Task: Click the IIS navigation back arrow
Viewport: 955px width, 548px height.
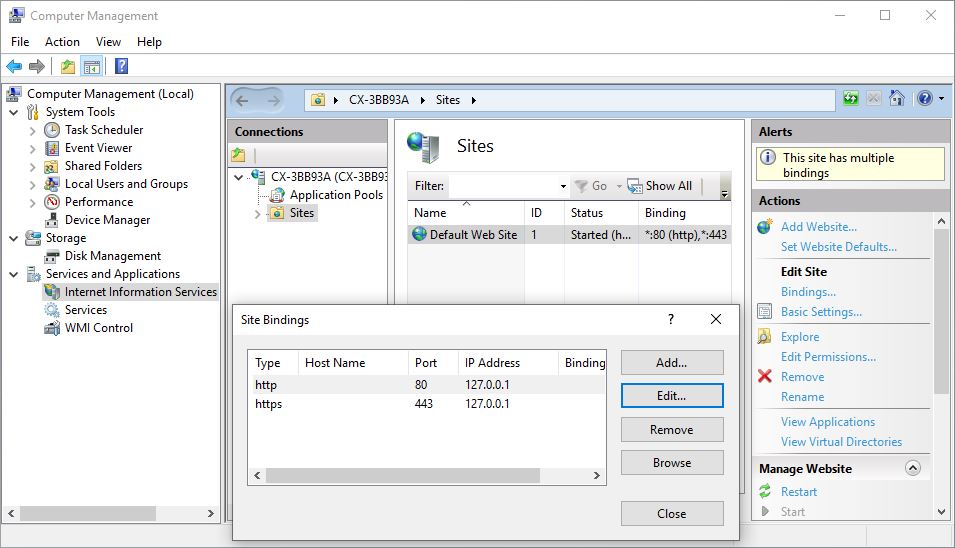Action: [242, 100]
